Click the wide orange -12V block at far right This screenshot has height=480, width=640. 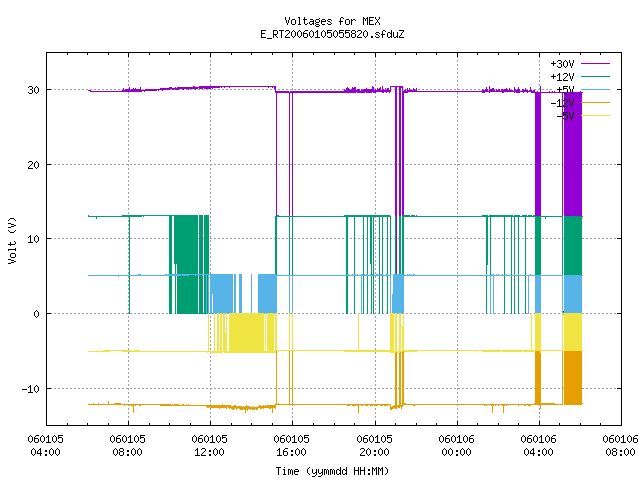(573, 378)
